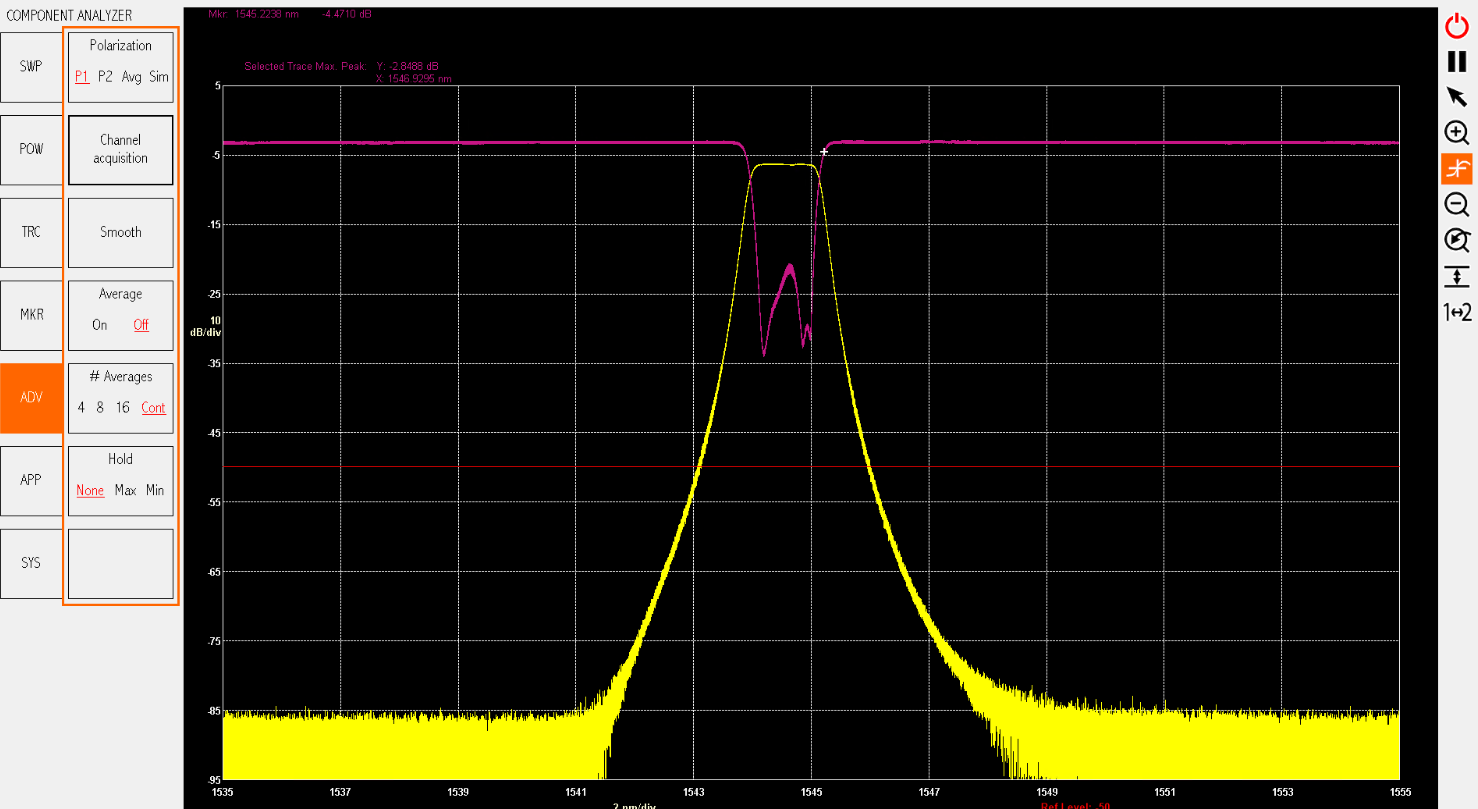Toggle the orange marker tool icon
Screen dimensions: 1478x809
(x=1457, y=168)
